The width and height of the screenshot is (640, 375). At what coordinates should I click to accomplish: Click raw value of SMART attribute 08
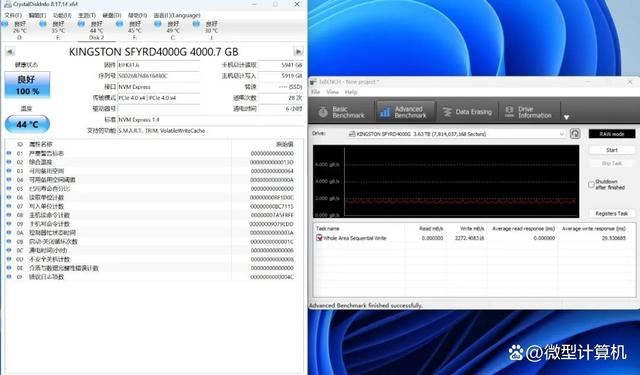(x=272, y=215)
